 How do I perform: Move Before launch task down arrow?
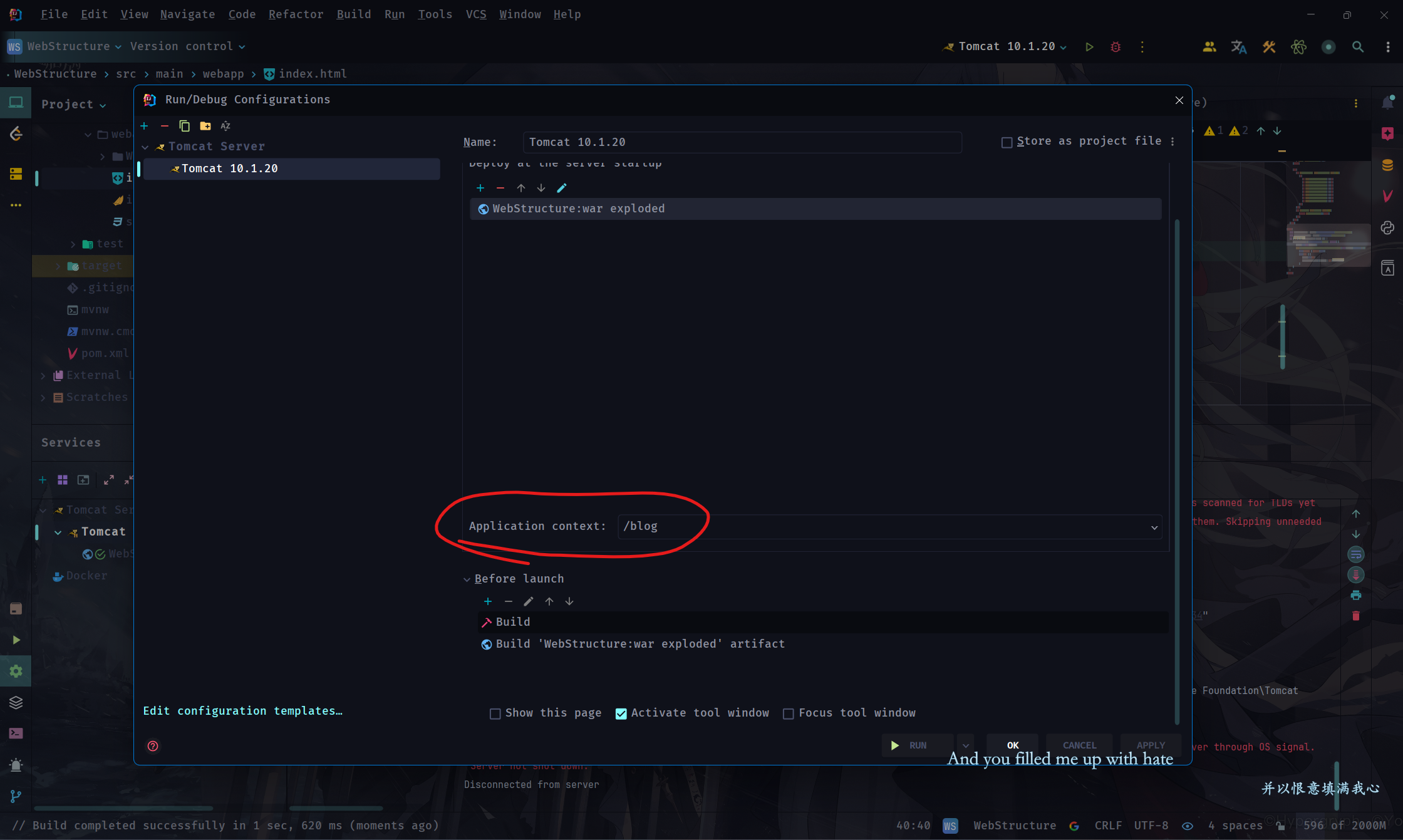[x=569, y=601]
